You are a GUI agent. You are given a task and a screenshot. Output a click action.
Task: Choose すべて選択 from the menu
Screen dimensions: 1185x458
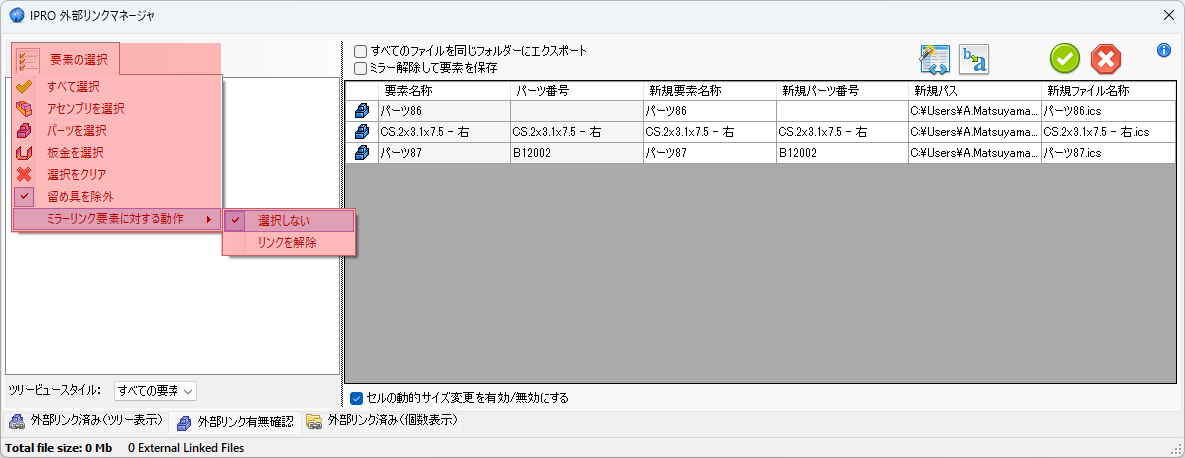(117, 87)
